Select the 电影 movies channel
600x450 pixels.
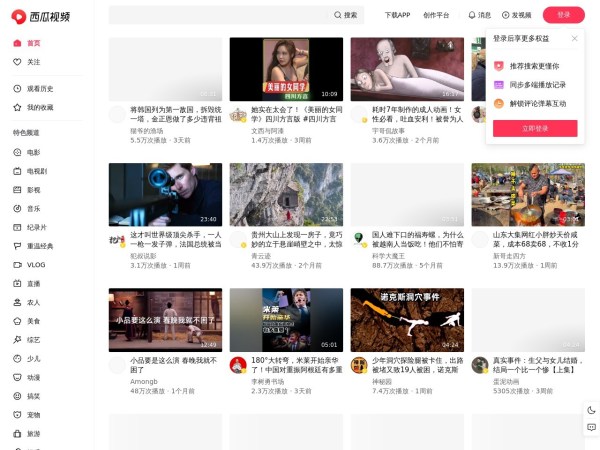33,152
